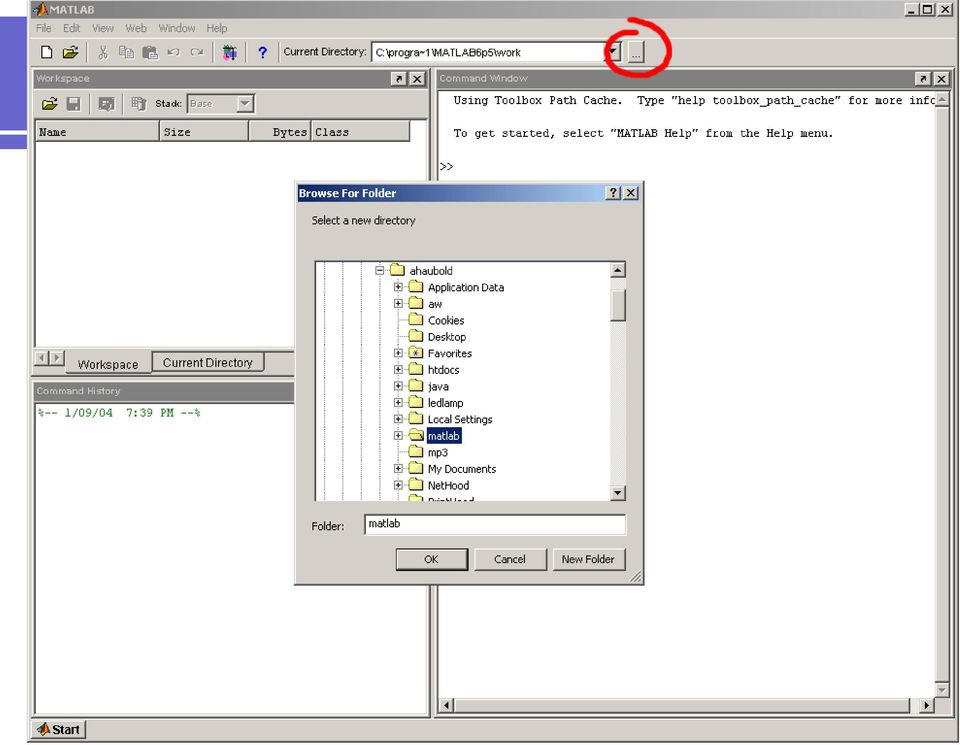Screen dimensions: 960x745
Task: Open the Stack Base dropdown
Action: (245, 103)
